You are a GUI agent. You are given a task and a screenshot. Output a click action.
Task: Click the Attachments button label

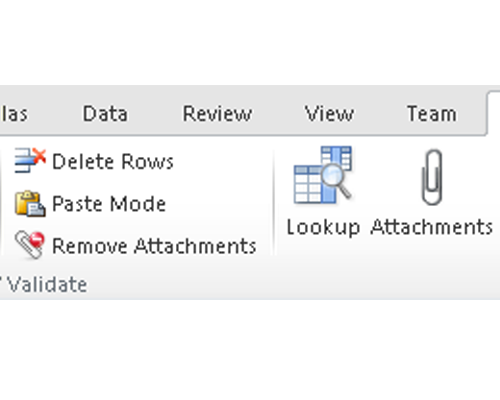431,227
